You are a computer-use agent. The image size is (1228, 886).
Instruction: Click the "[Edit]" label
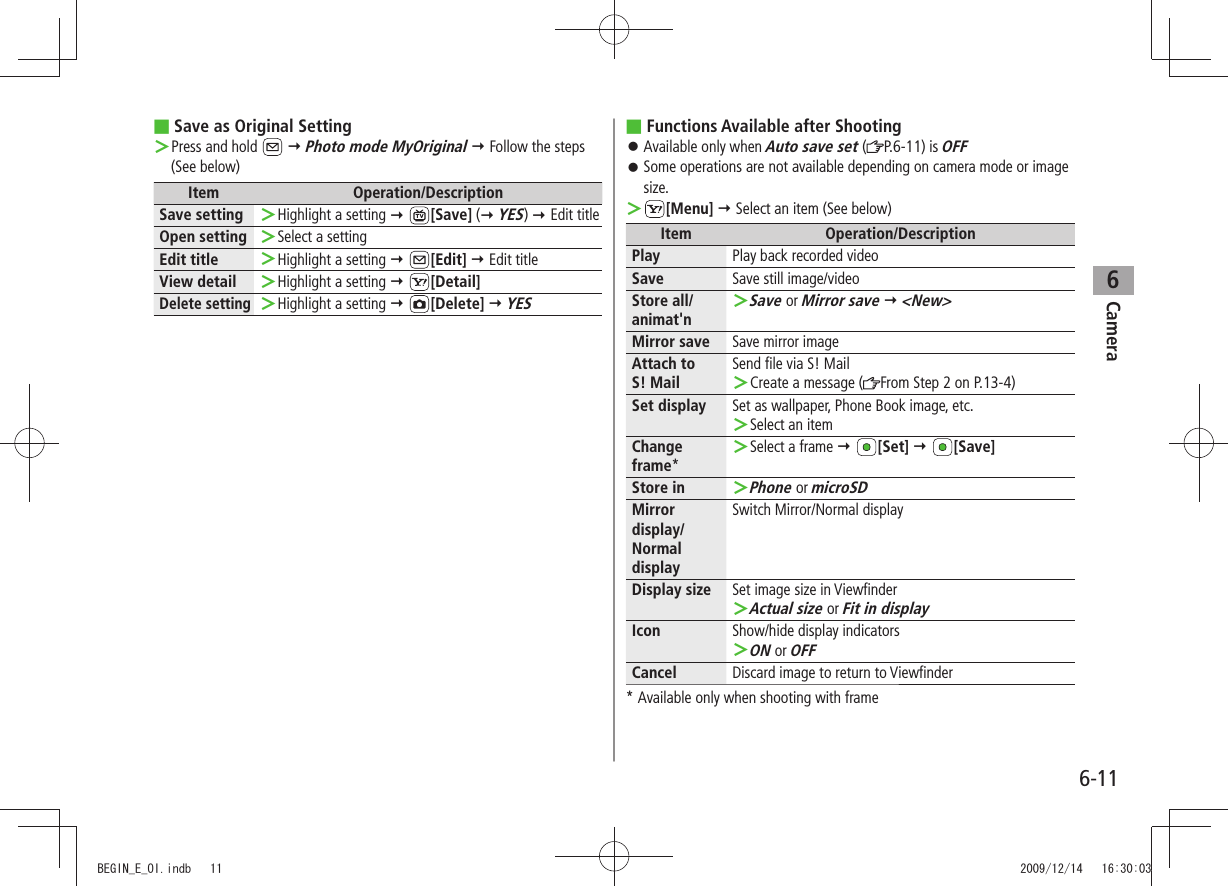coord(449,260)
